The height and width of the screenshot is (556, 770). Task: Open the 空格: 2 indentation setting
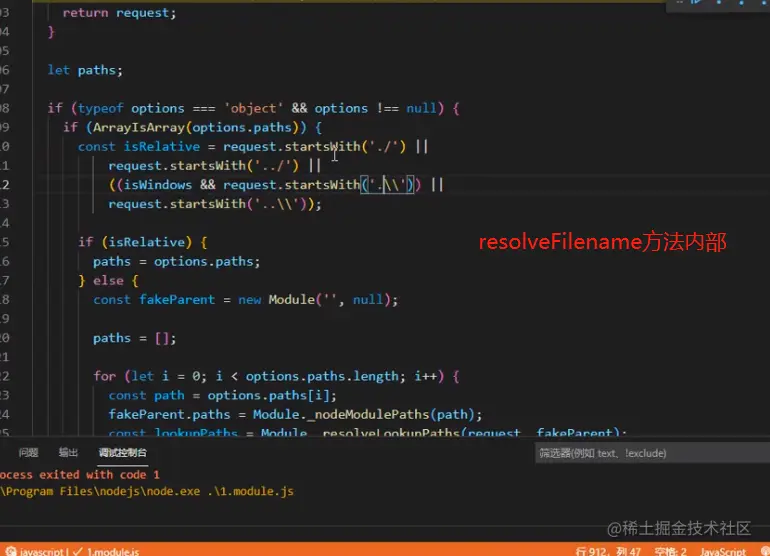coord(670,551)
